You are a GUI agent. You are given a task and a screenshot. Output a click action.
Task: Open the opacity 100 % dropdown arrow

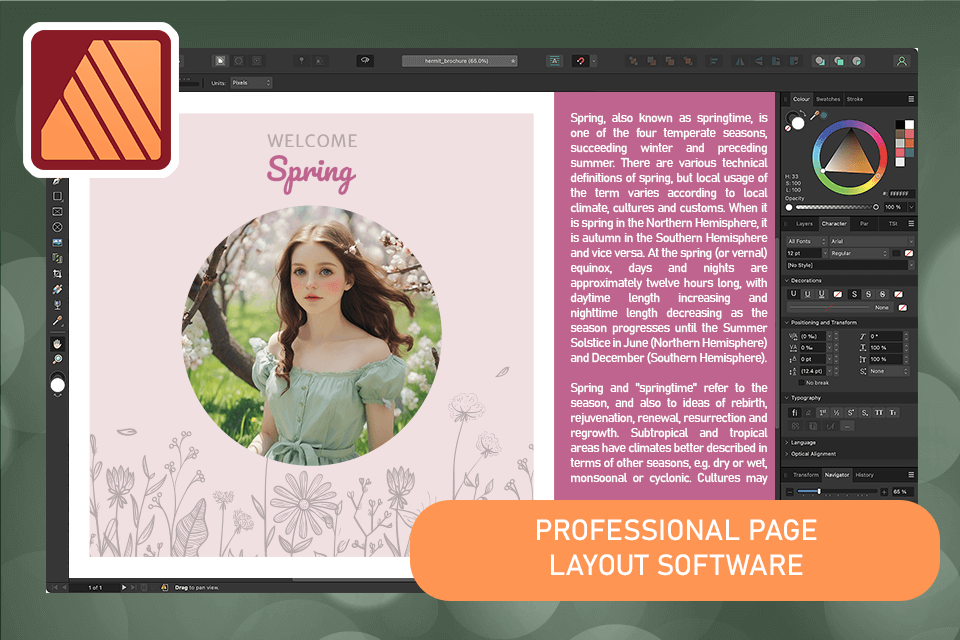tap(911, 207)
